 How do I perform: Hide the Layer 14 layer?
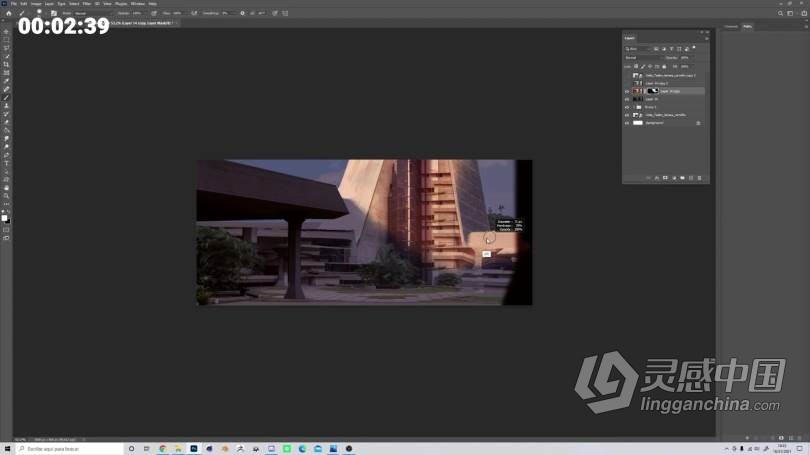pyautogui.click(x=627, y=99)
